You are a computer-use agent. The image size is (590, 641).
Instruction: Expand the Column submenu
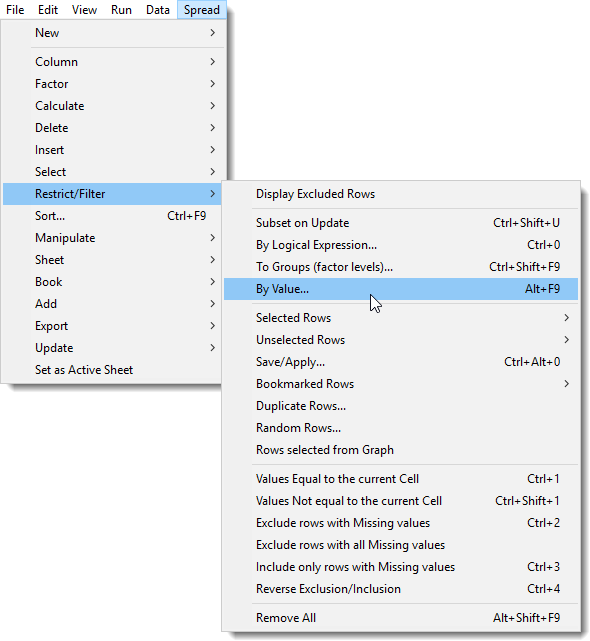(113, 62)
